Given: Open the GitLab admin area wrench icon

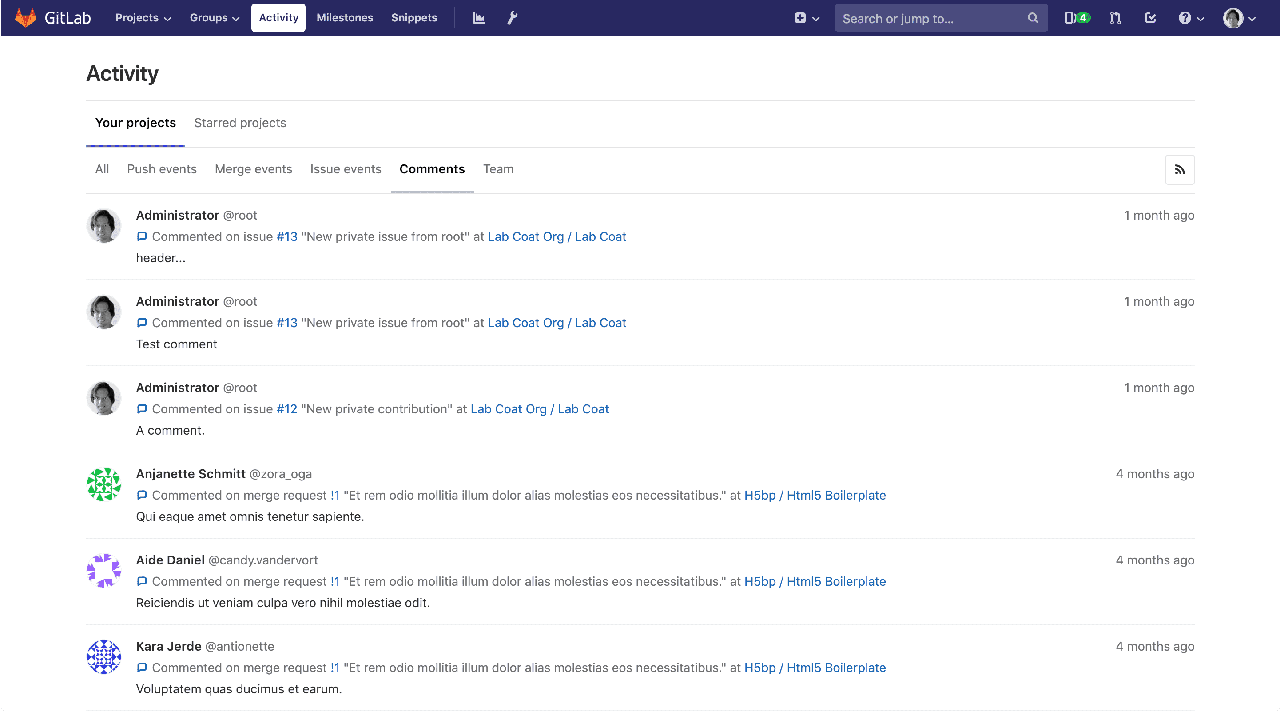Looking at the screenshot, I should [512, 17].
